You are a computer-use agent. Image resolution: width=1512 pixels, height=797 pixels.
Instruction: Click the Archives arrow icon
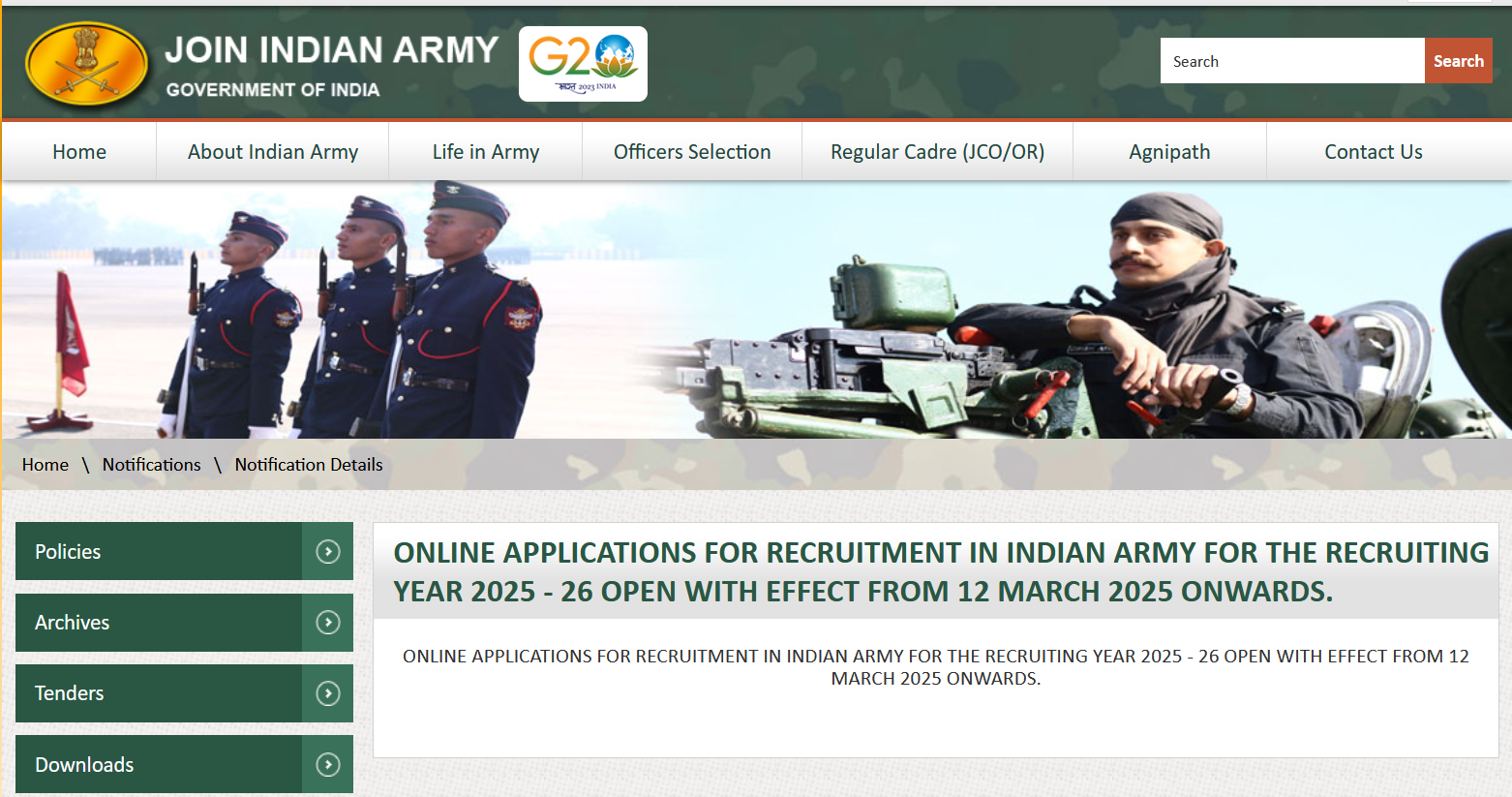point(328,622)
